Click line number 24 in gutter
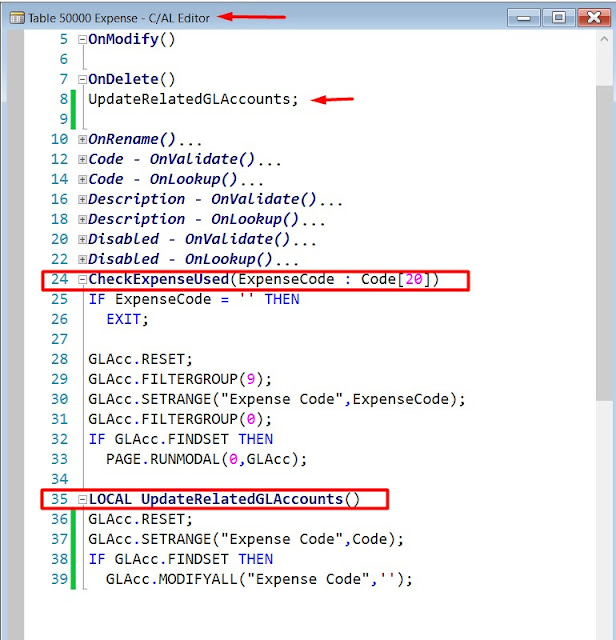 60,279
